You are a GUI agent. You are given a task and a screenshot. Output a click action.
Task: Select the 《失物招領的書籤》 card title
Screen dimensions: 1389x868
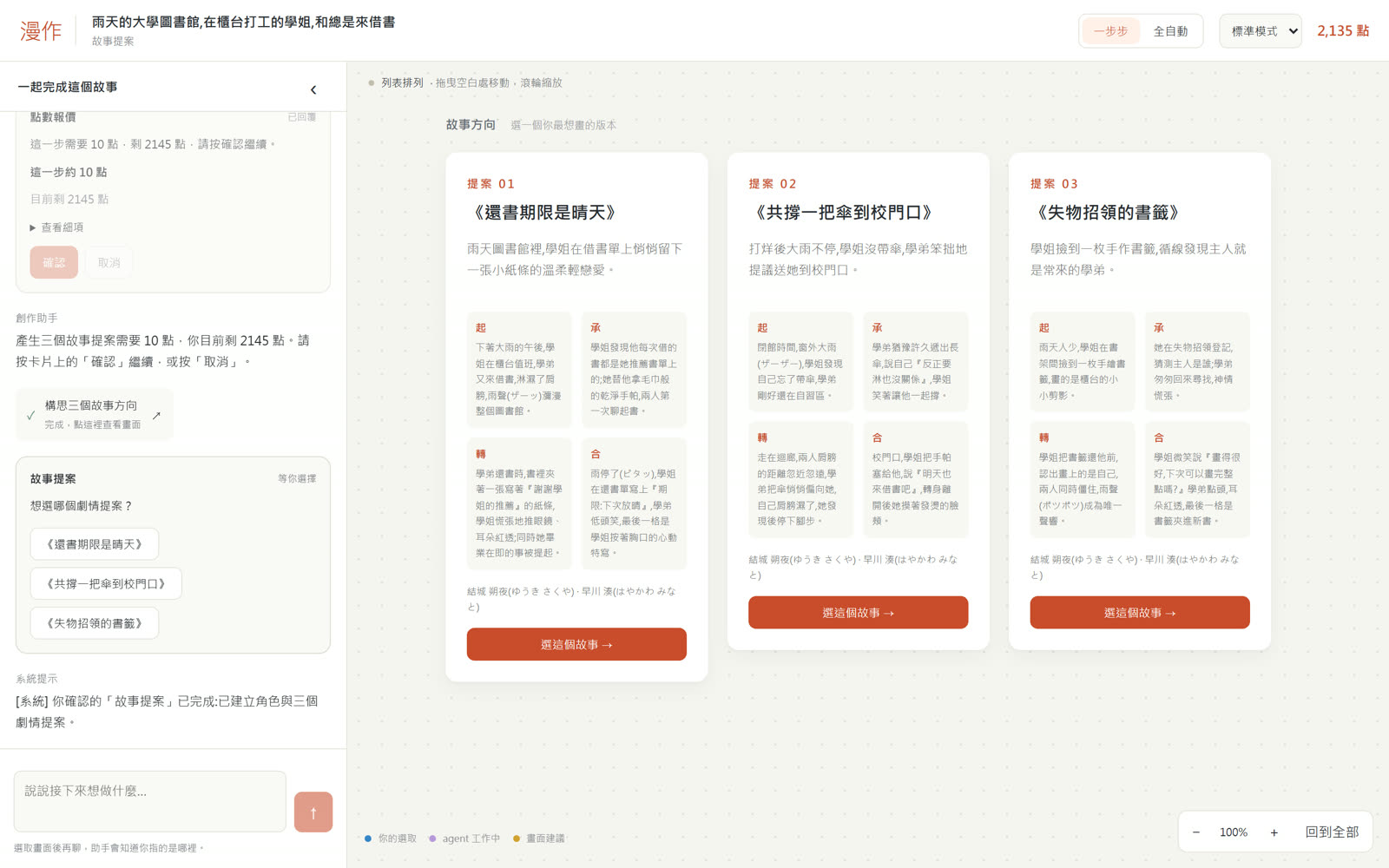tap(1108, 213)
